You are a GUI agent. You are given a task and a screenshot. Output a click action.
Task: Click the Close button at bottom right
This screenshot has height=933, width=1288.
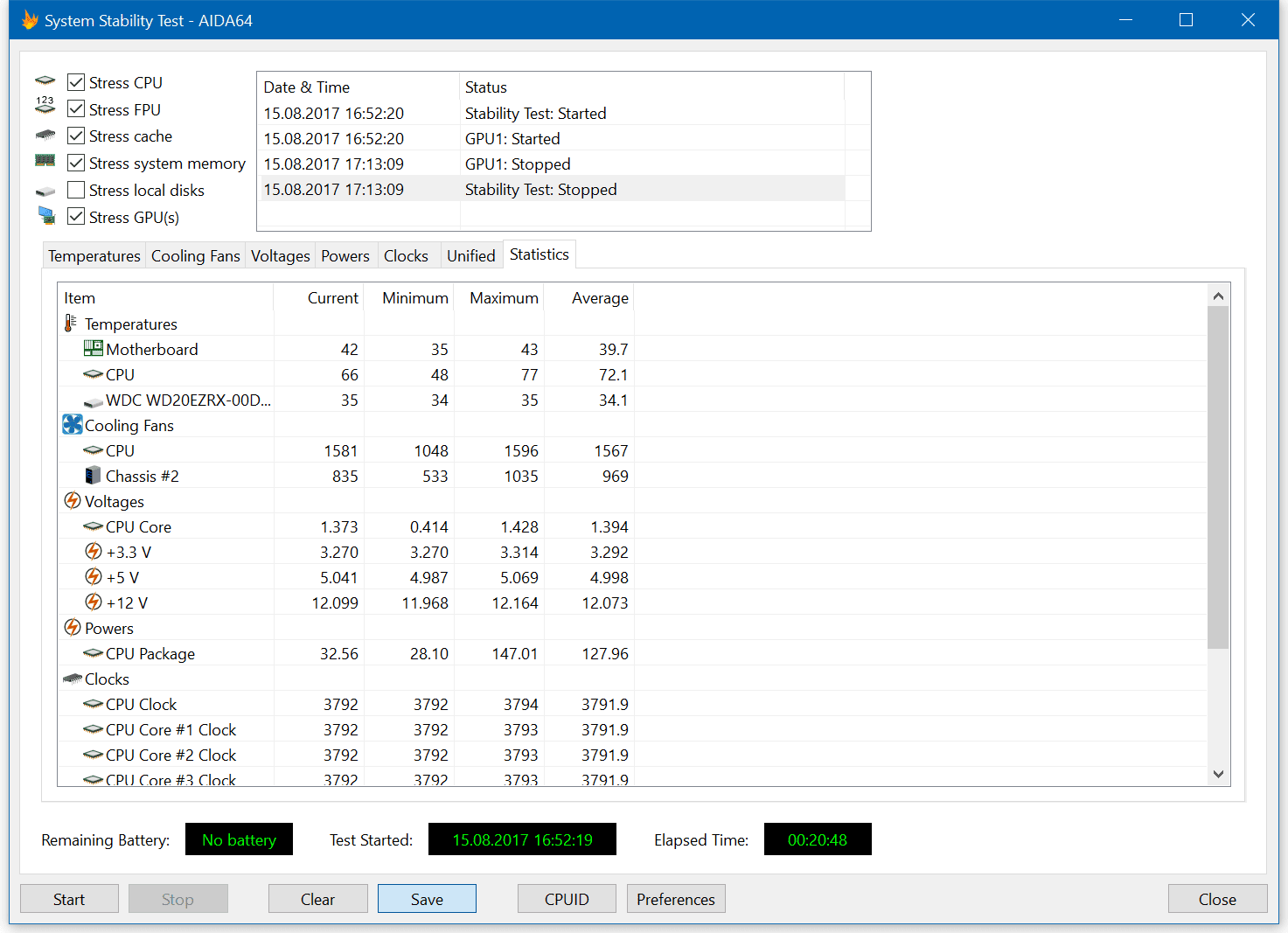tap(1217, 899)
